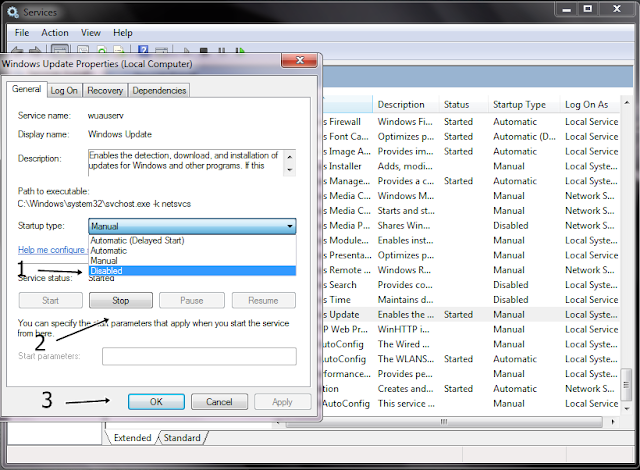Click the greyed Pause button
Screen dimensions: 640x470
point(192,300)
